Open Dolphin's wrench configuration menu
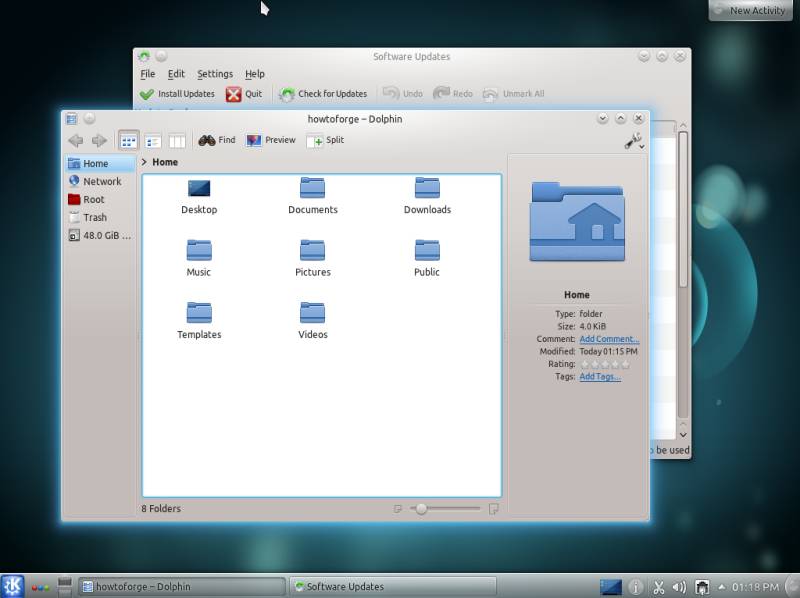 634,141
